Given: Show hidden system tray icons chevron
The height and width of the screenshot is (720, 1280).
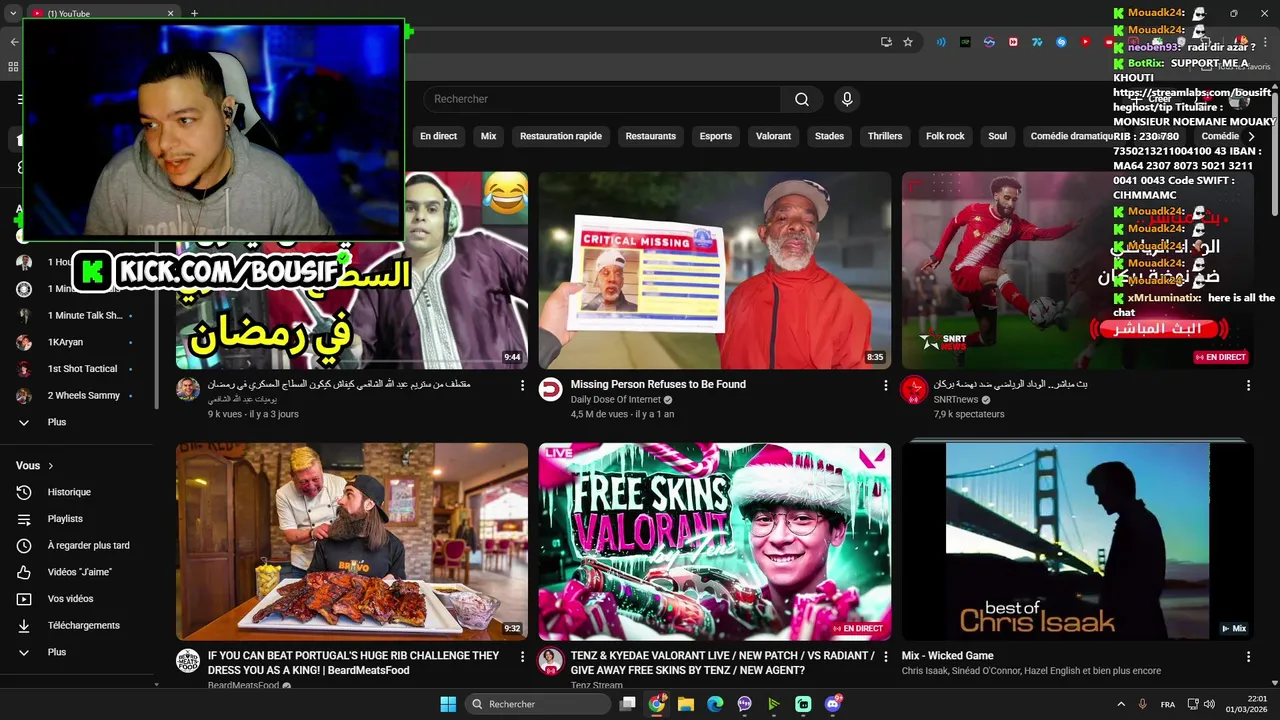Looking at the screenshot, I should [1121, 704].
